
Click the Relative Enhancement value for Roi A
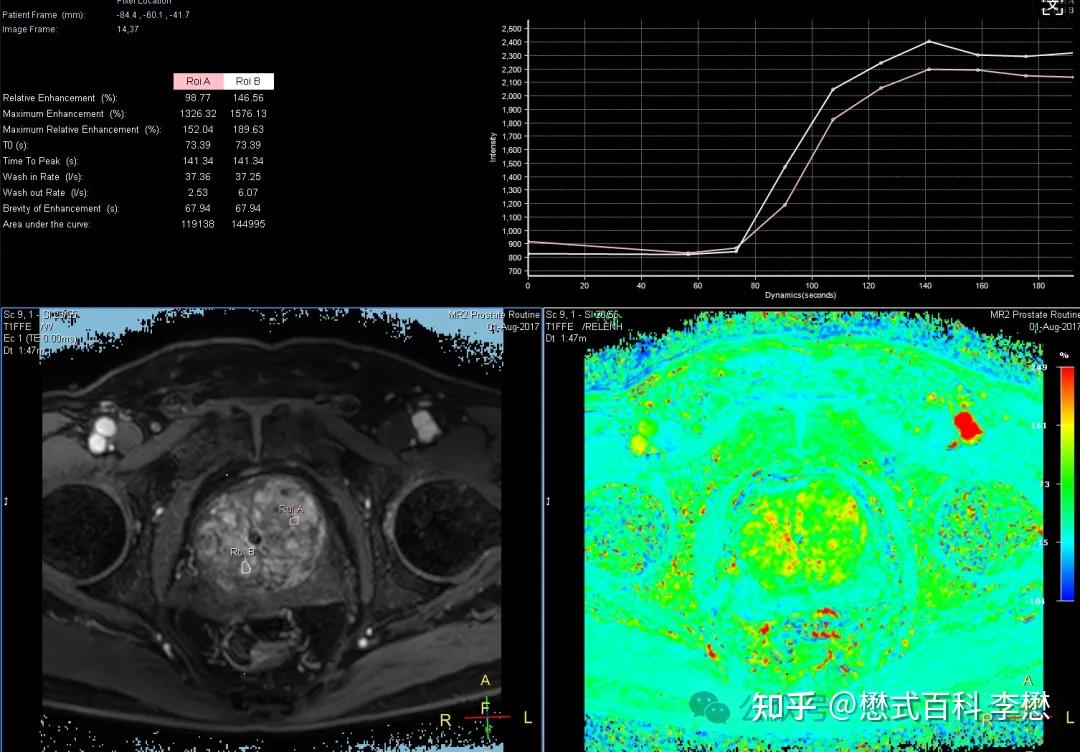point(198,97)
